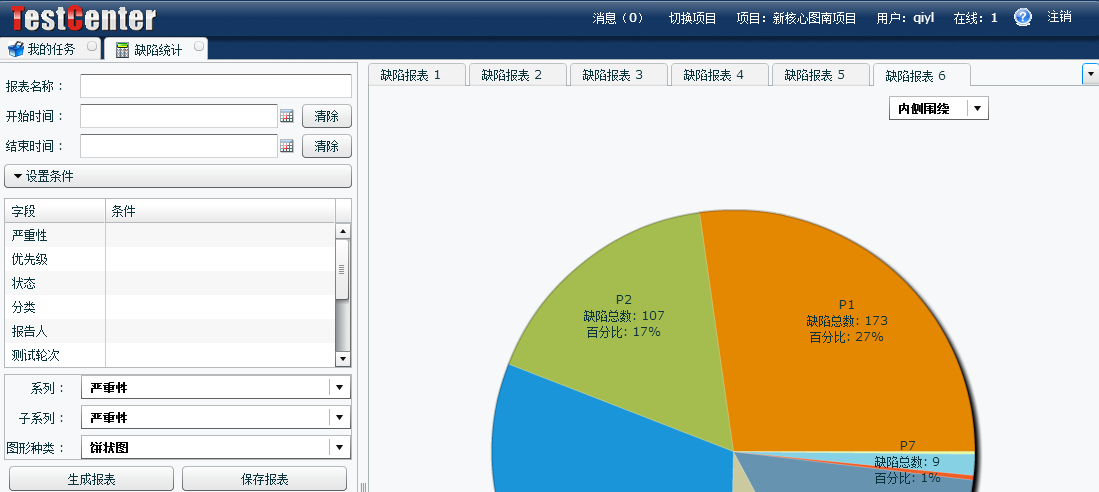Switch to 缺陷报表 3 tab

tap(617, 75)
